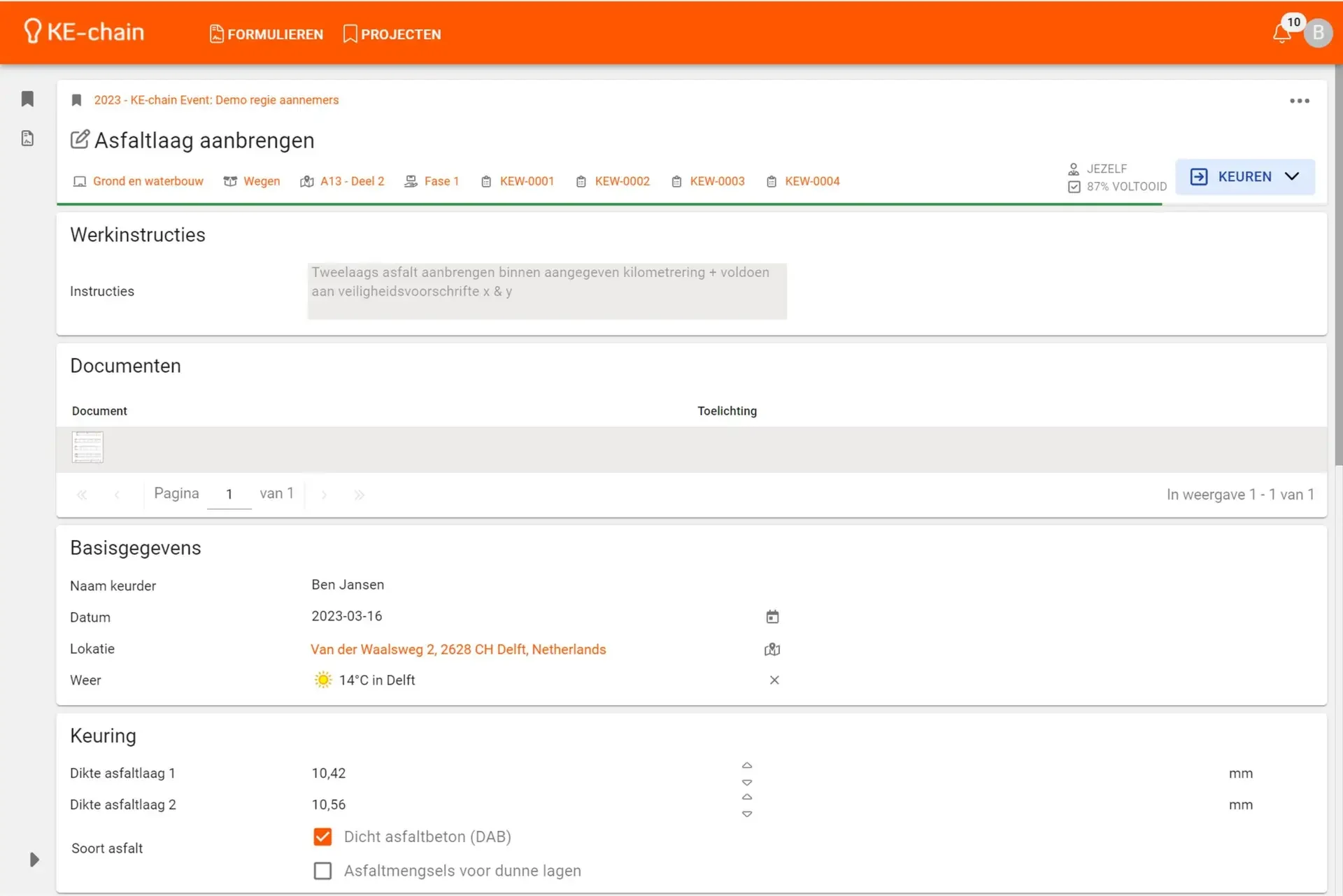Expand the KEUREN dropdown chevron
Image resolution: width=1343 pixels, height=896 pixels.
point(1292,176)
